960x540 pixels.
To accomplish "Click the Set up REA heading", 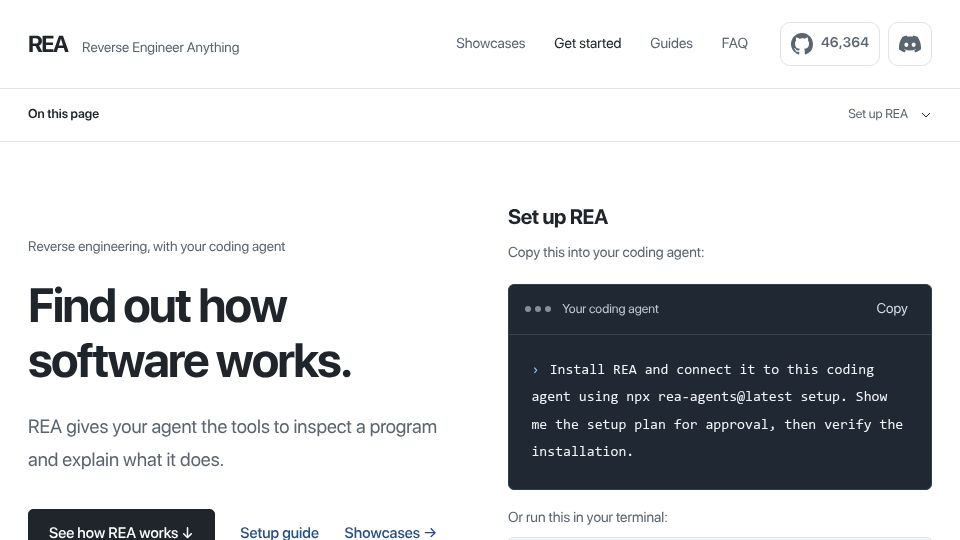I will [x=558, y=217].
